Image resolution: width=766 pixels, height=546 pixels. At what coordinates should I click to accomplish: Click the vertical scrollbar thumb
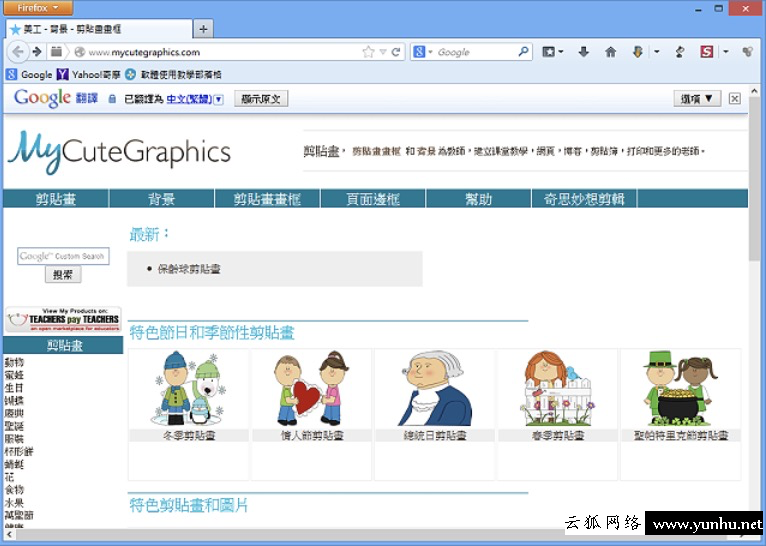click(x=754, y=179)
